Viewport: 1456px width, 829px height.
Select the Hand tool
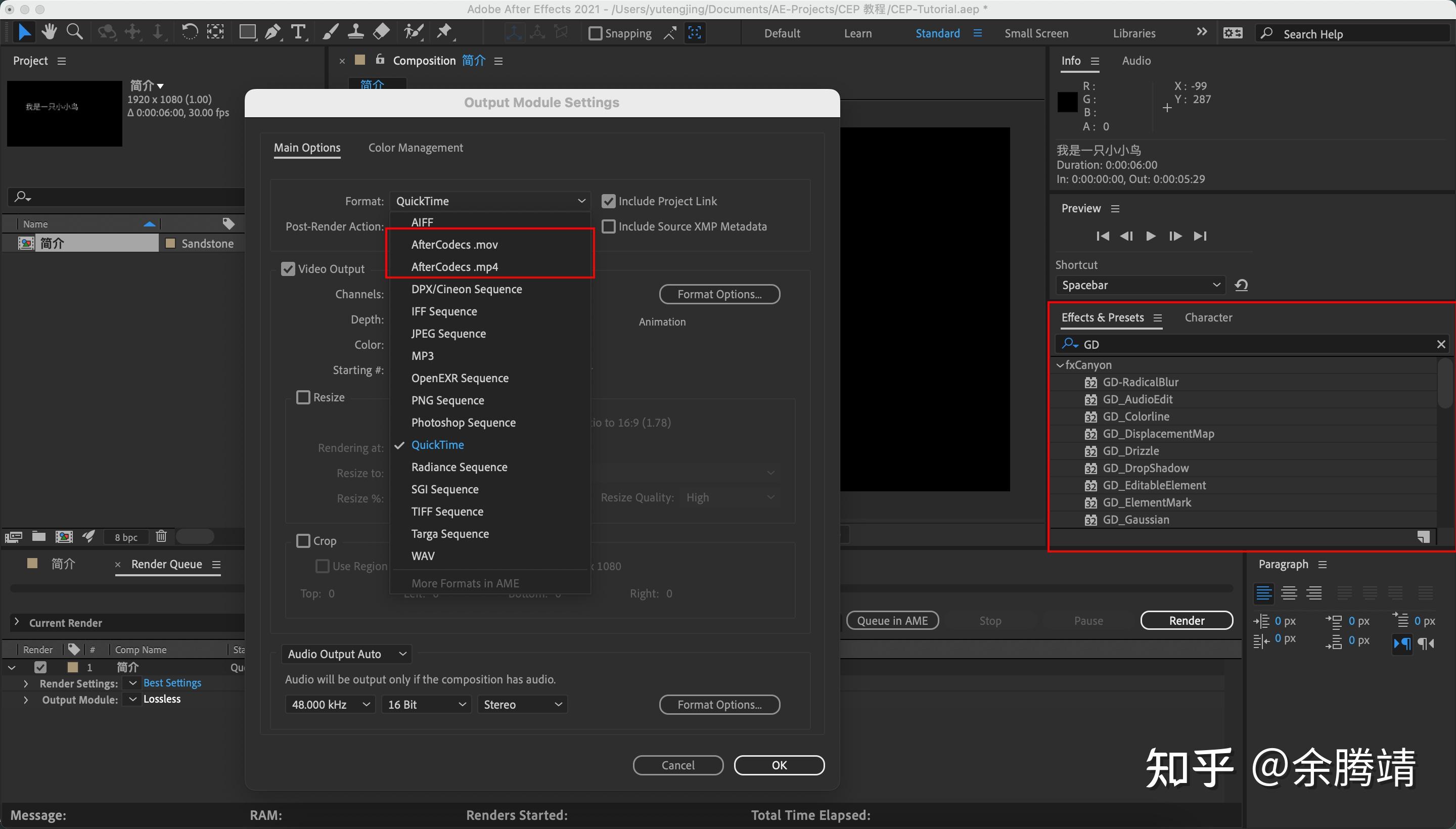(x=50, y=32)
